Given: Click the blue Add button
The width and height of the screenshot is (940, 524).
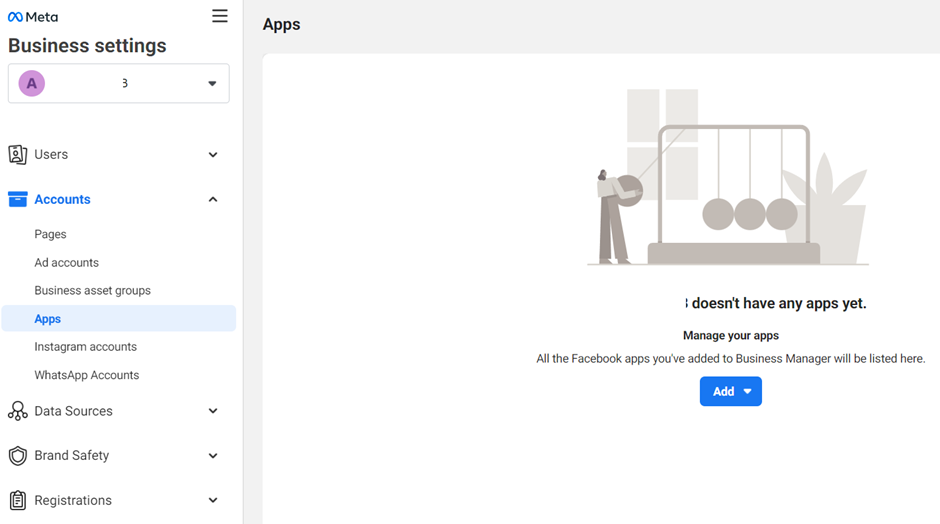Looking at the screenshot, I should coord(731,392).
